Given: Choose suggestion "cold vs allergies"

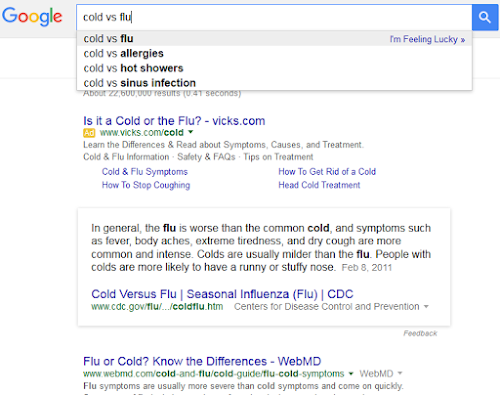Looking at the screenshot, I should click(274, 53).
